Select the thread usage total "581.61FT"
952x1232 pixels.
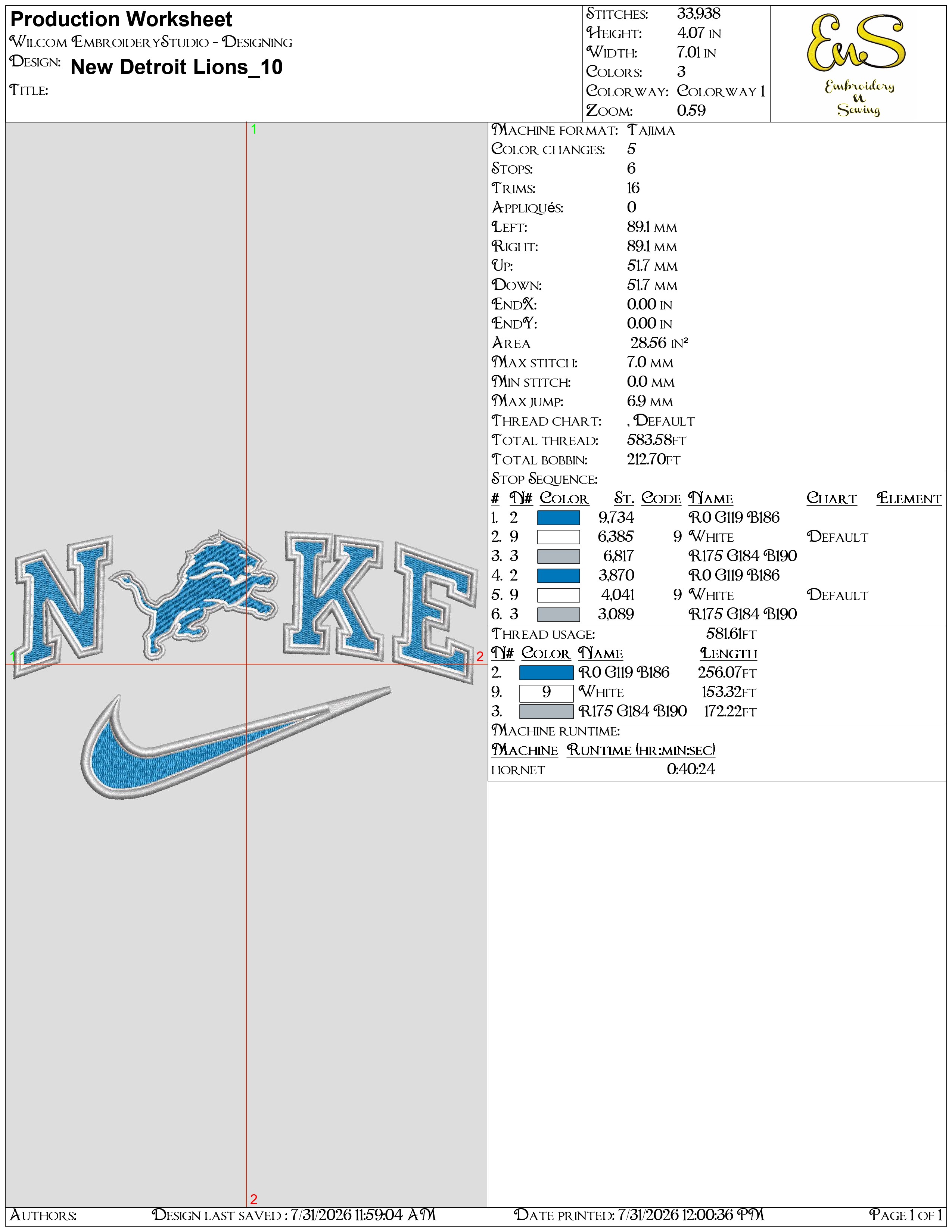click(x=731, y=634)
